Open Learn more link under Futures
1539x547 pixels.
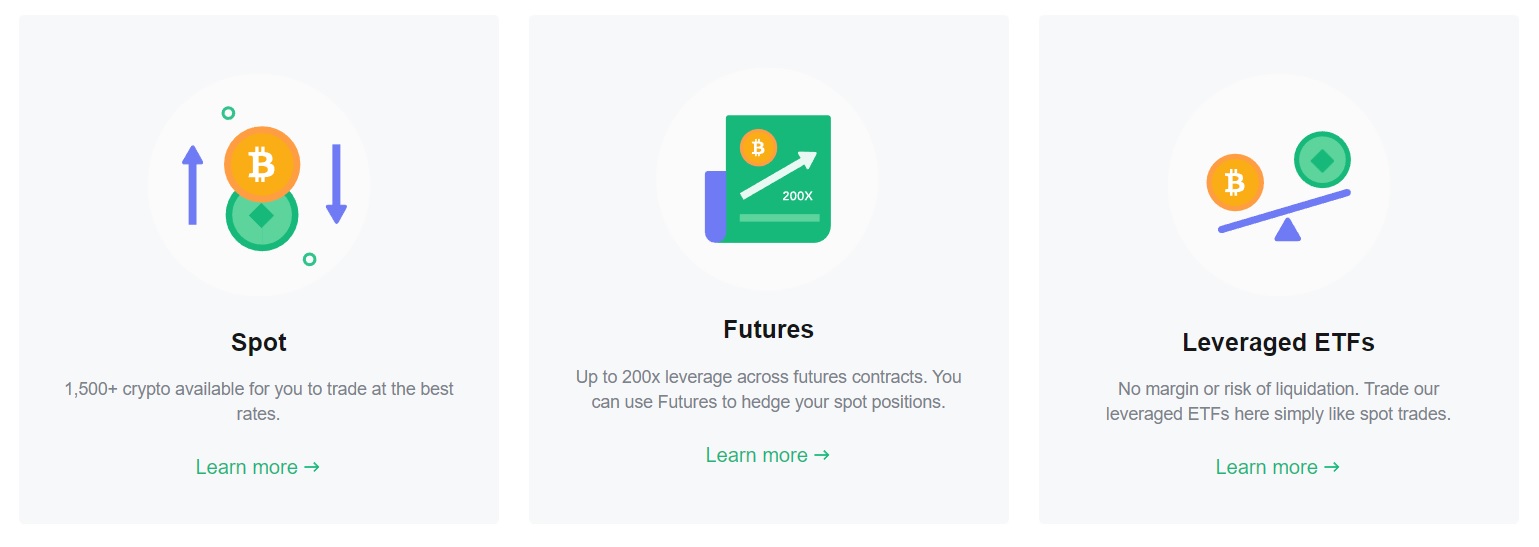(x=768, y=455)
